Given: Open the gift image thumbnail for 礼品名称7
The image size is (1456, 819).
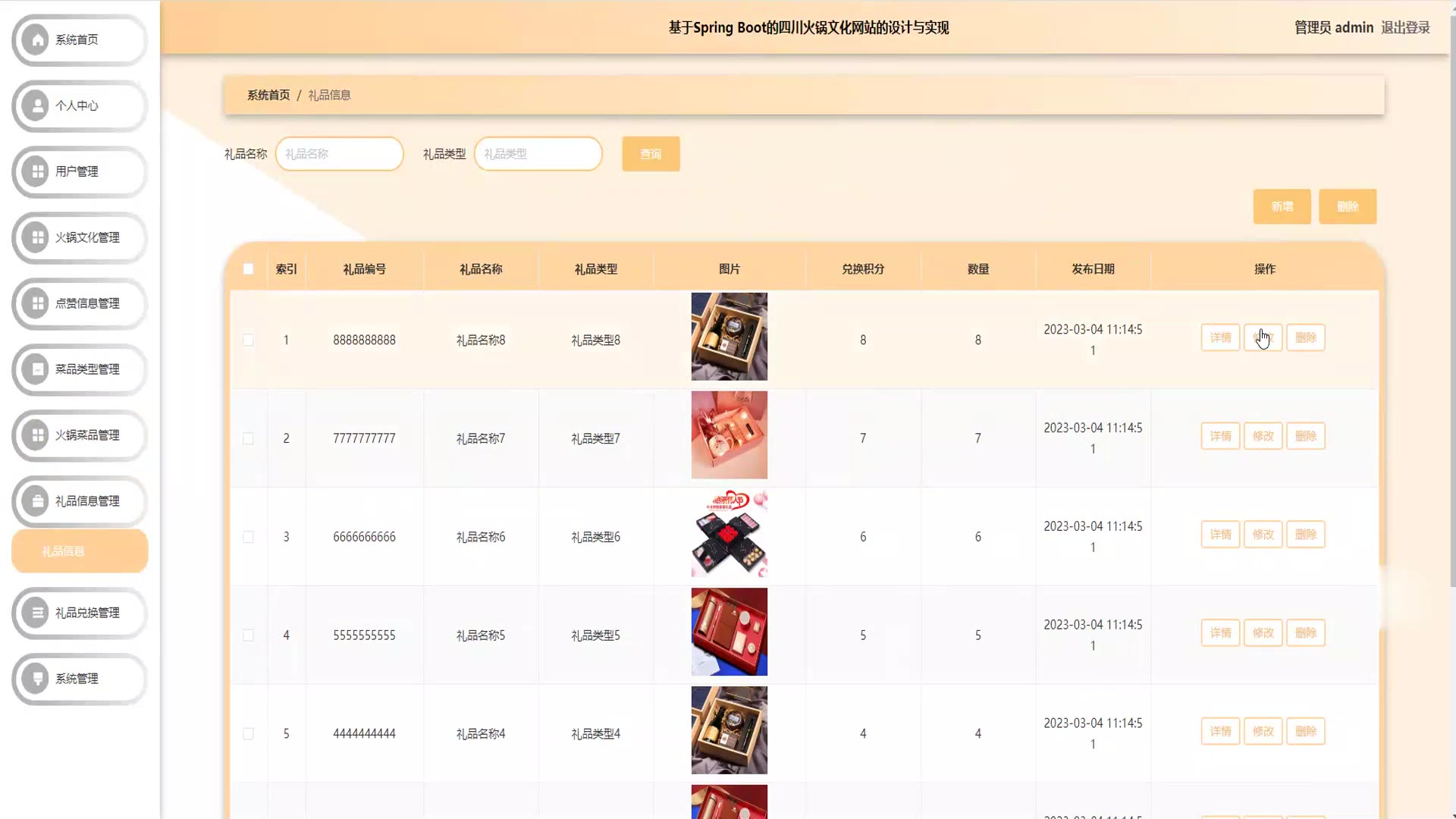Looking at the screenshot, I should coord(729,435).
